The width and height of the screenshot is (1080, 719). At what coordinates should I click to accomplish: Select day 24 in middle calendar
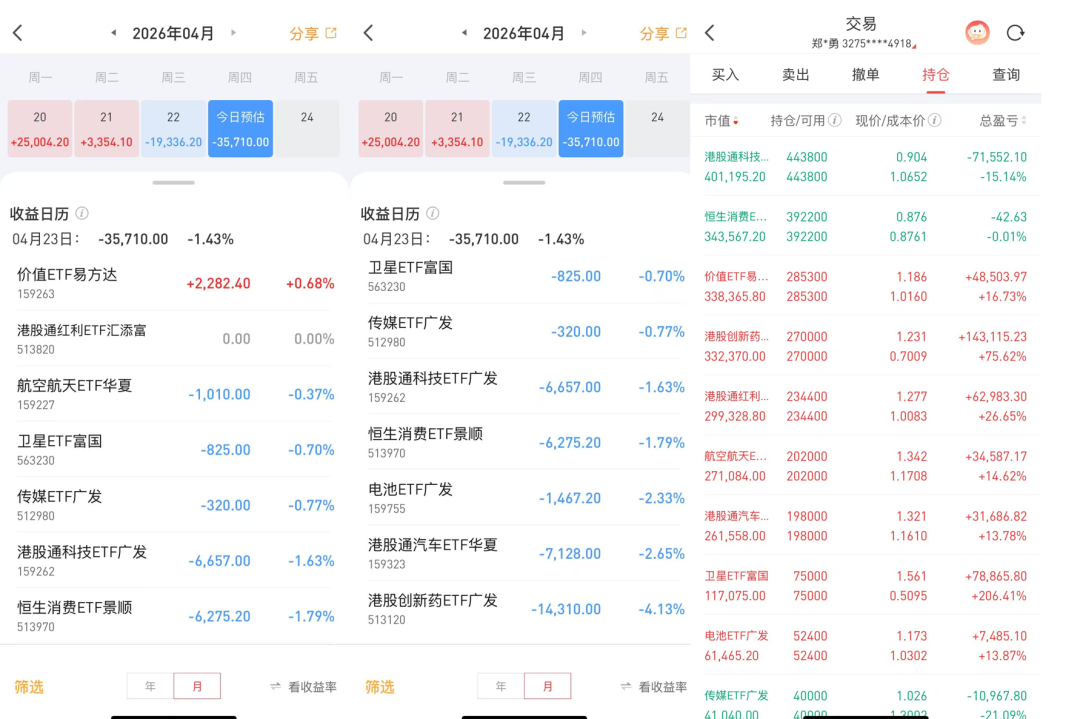pos(658,129)
